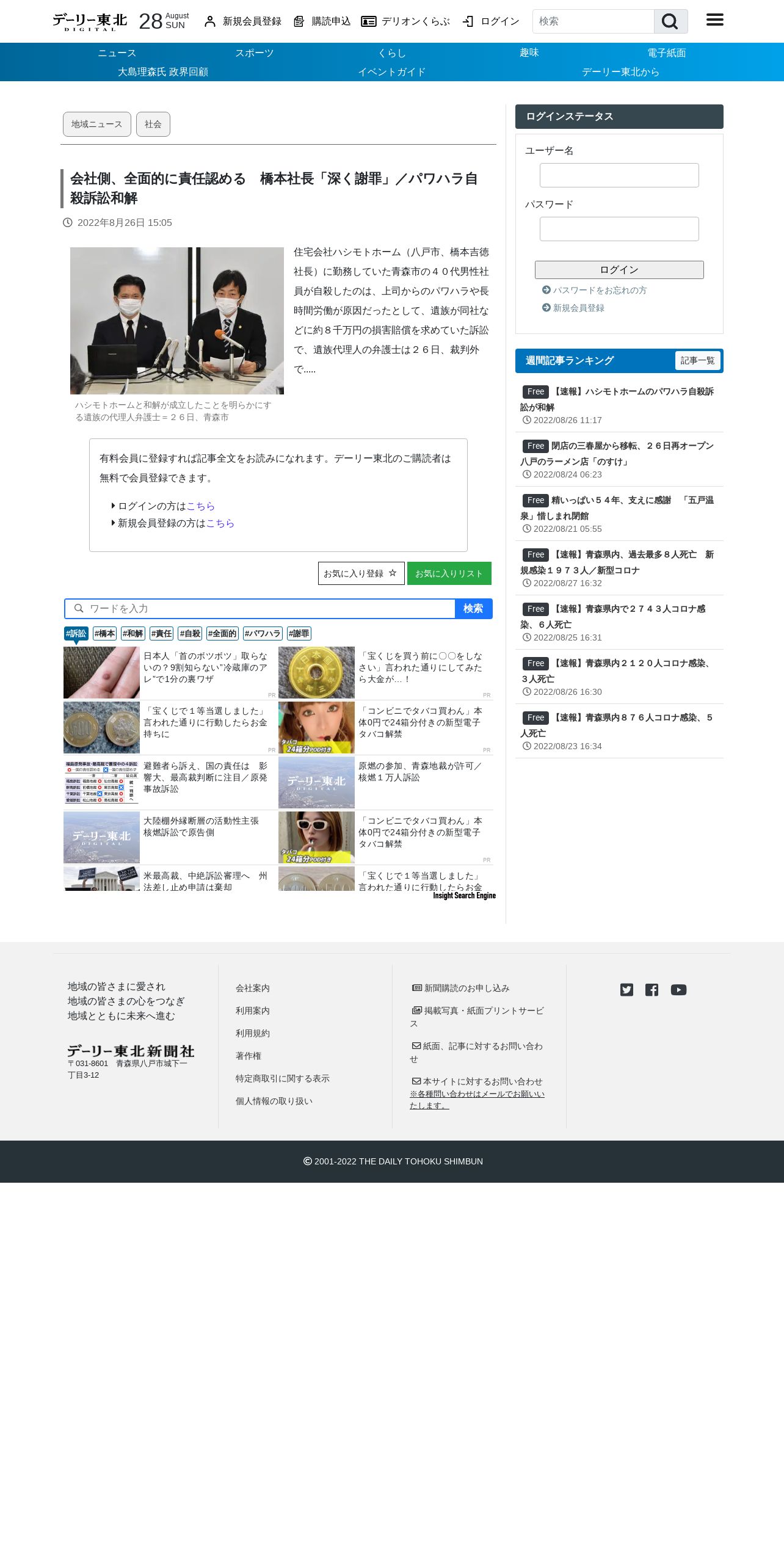Click envelope icon next to 本サイトに対するお問い合わせ
Screen dimensions: 784x1568
[416, 1081]
